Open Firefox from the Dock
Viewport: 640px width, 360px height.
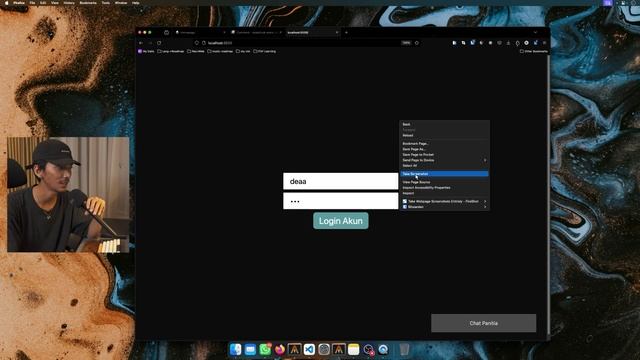tap(280, 349)
